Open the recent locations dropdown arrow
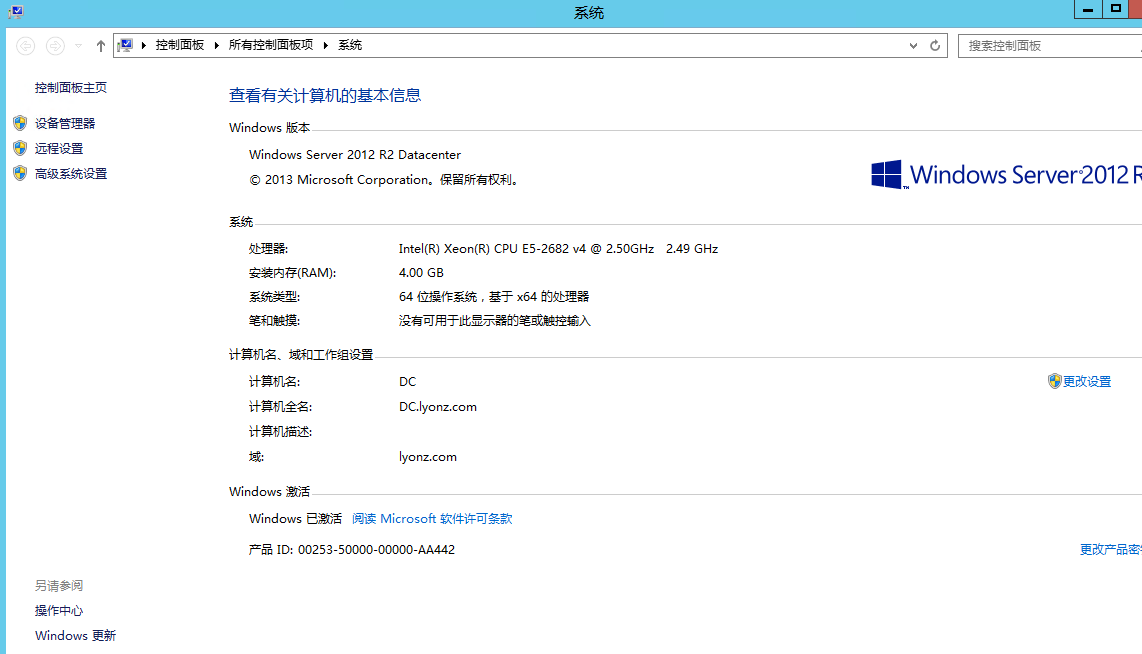This screenshot has width=1142, height=654. [x=79, y=46]
